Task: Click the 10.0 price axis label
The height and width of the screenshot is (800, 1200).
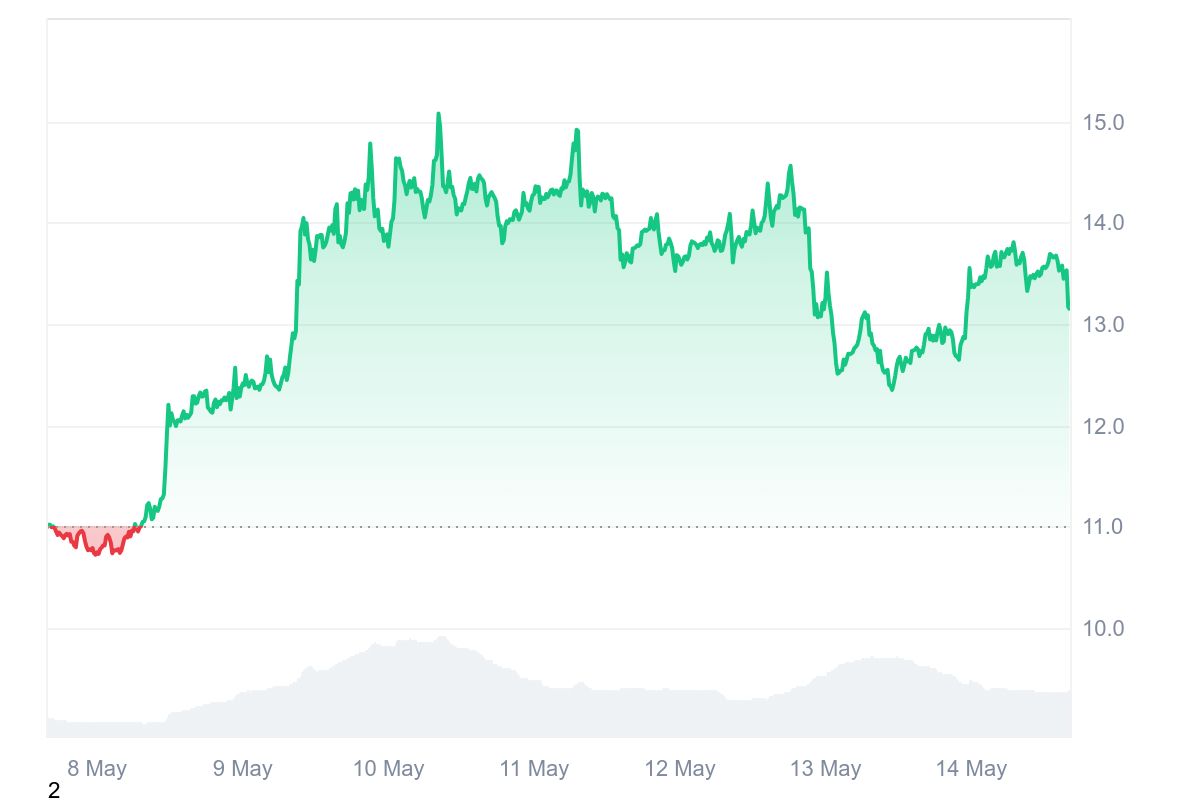Action: (1103, 629)
